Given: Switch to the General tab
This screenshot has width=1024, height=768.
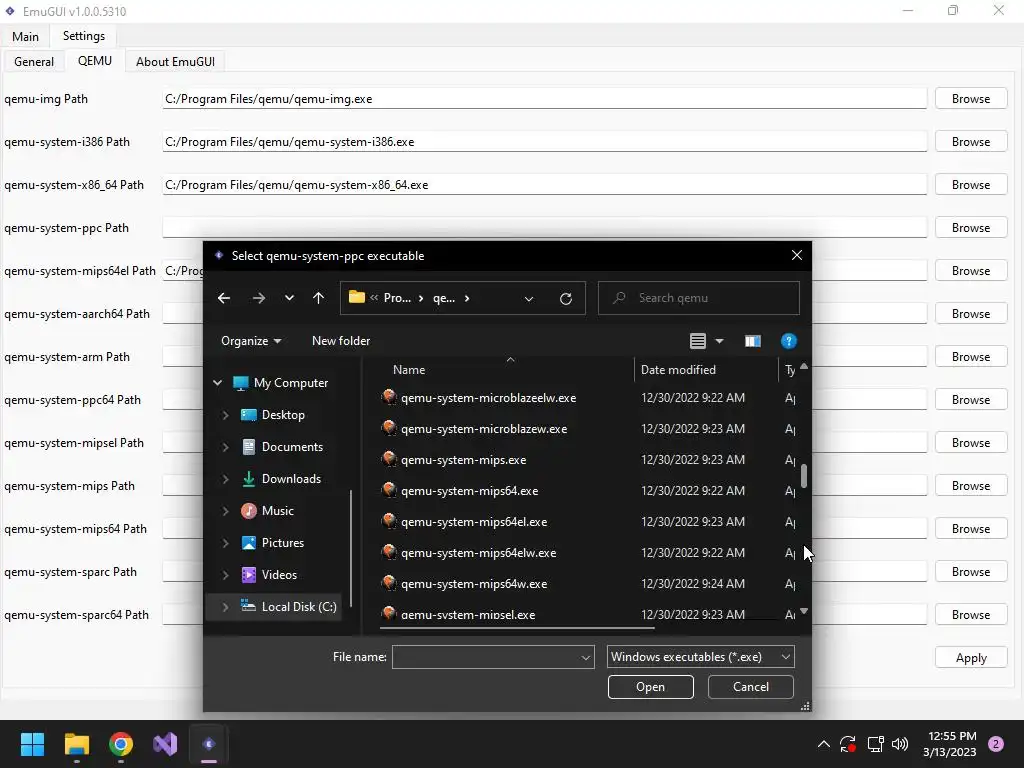Looking at the screenshot, I should click(34, 61).
